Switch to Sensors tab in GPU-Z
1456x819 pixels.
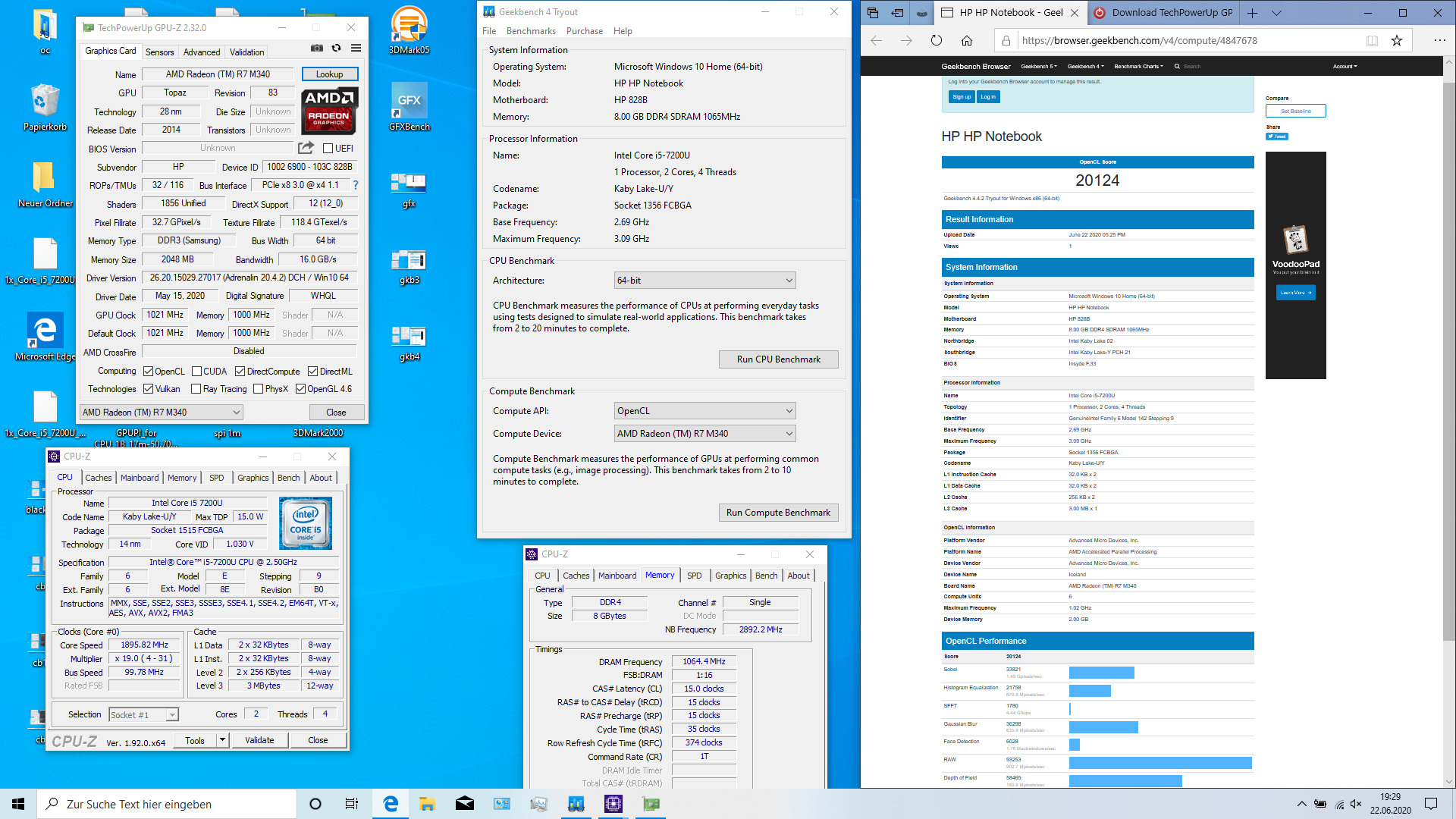[x=159, y=52]
